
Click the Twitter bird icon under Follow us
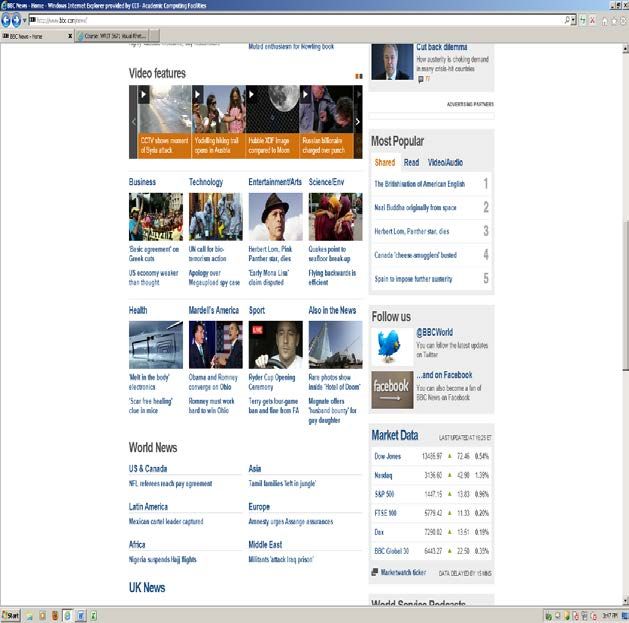pos(392,346)
